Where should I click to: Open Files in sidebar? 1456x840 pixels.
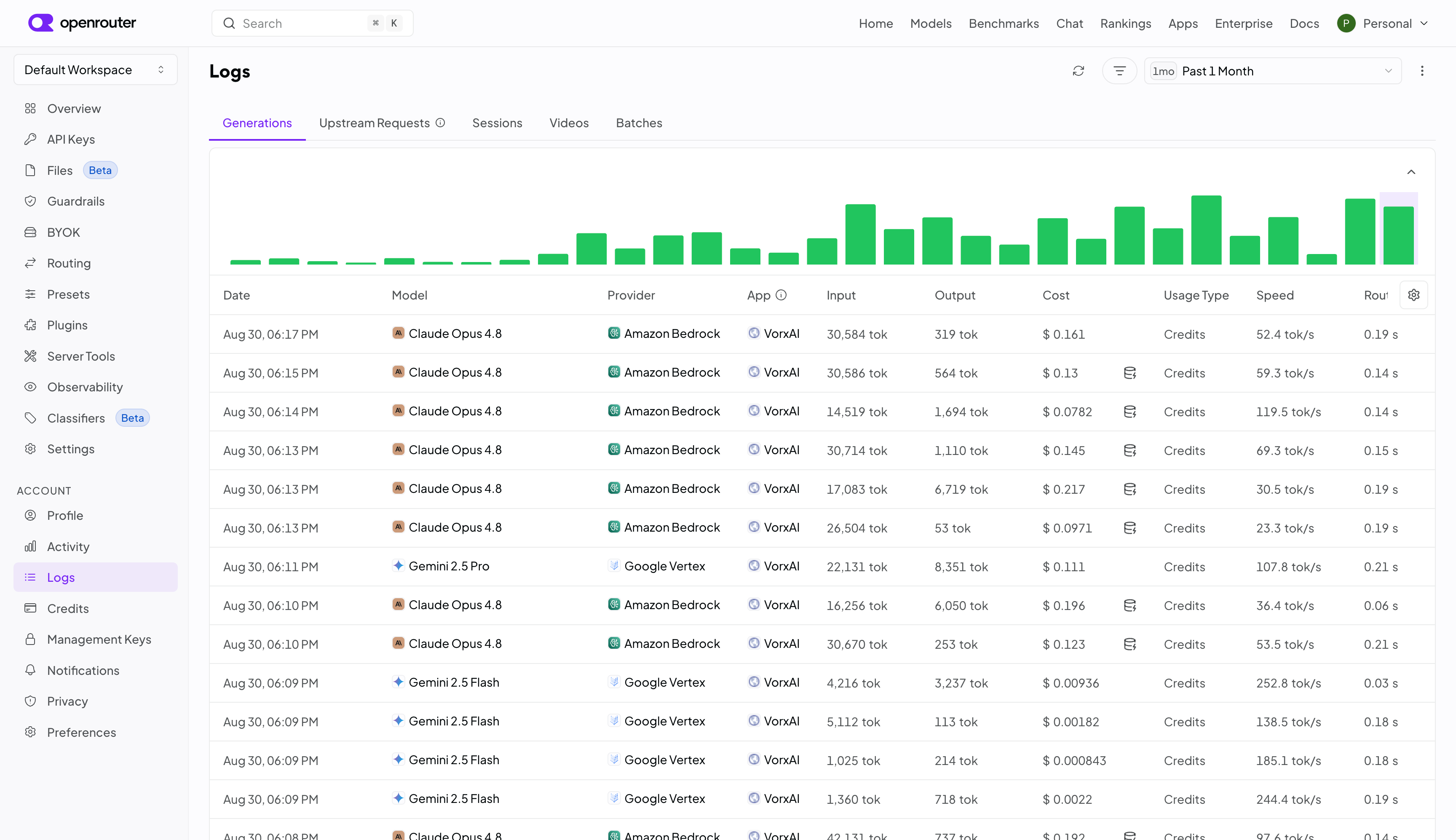pos(95,170)
